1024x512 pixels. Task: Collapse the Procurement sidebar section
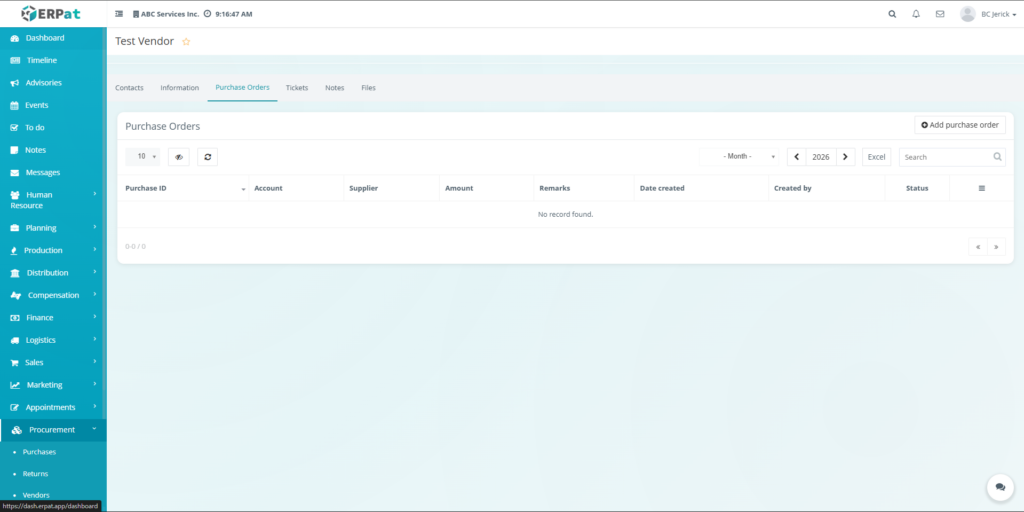[x=53, y=430]
